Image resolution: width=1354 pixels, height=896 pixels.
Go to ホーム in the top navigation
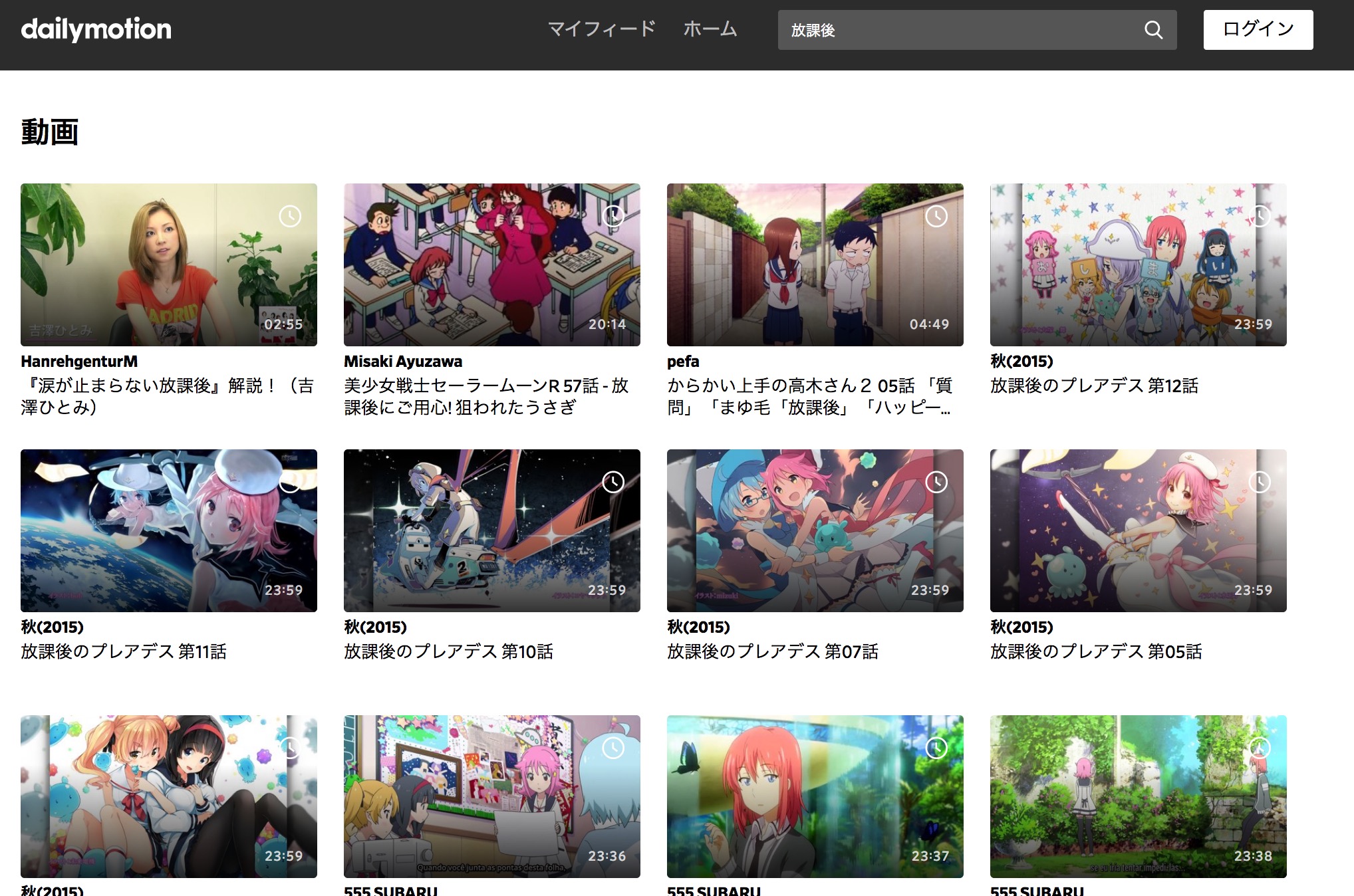tap(710, 29)
